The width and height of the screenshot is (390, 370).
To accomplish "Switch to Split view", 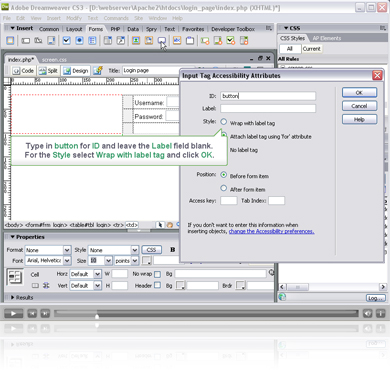I will (x=48, y=71).
